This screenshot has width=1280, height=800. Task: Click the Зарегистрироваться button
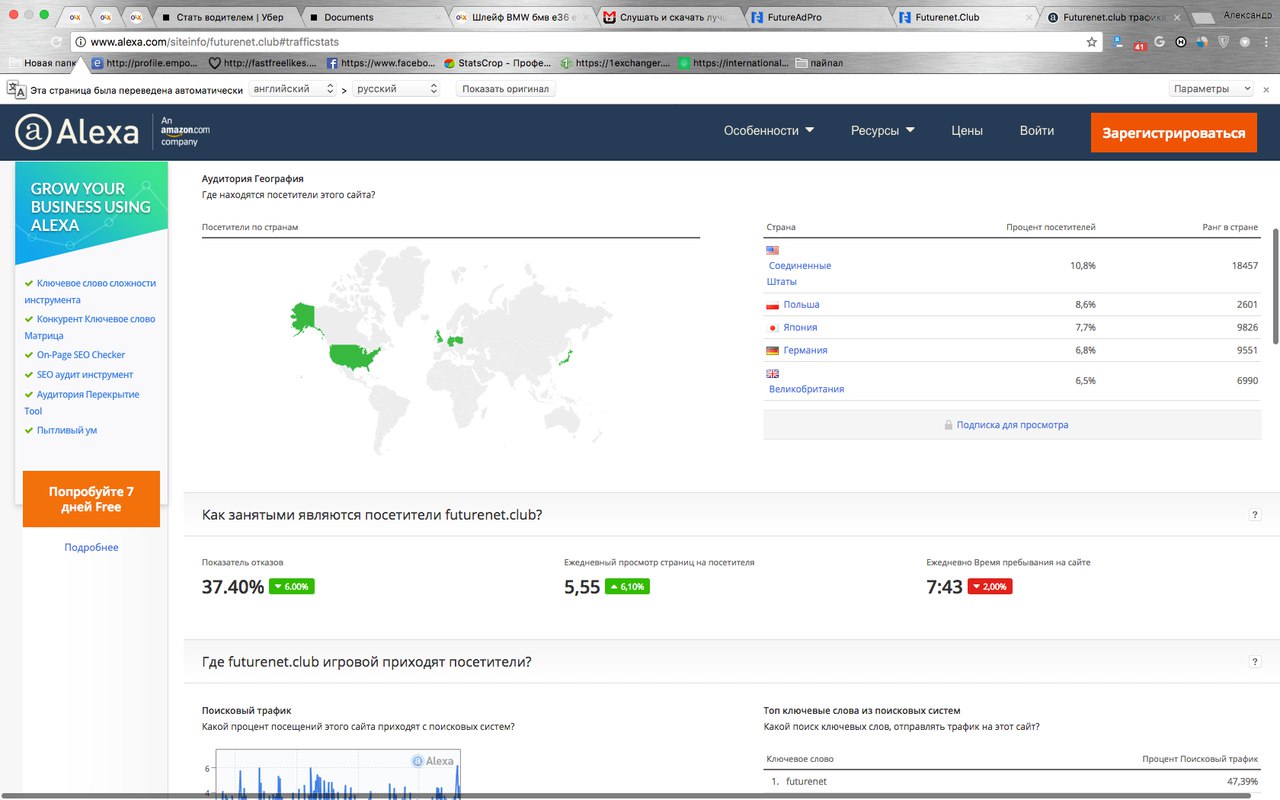pyautogui.click(x=1174, y=132)
